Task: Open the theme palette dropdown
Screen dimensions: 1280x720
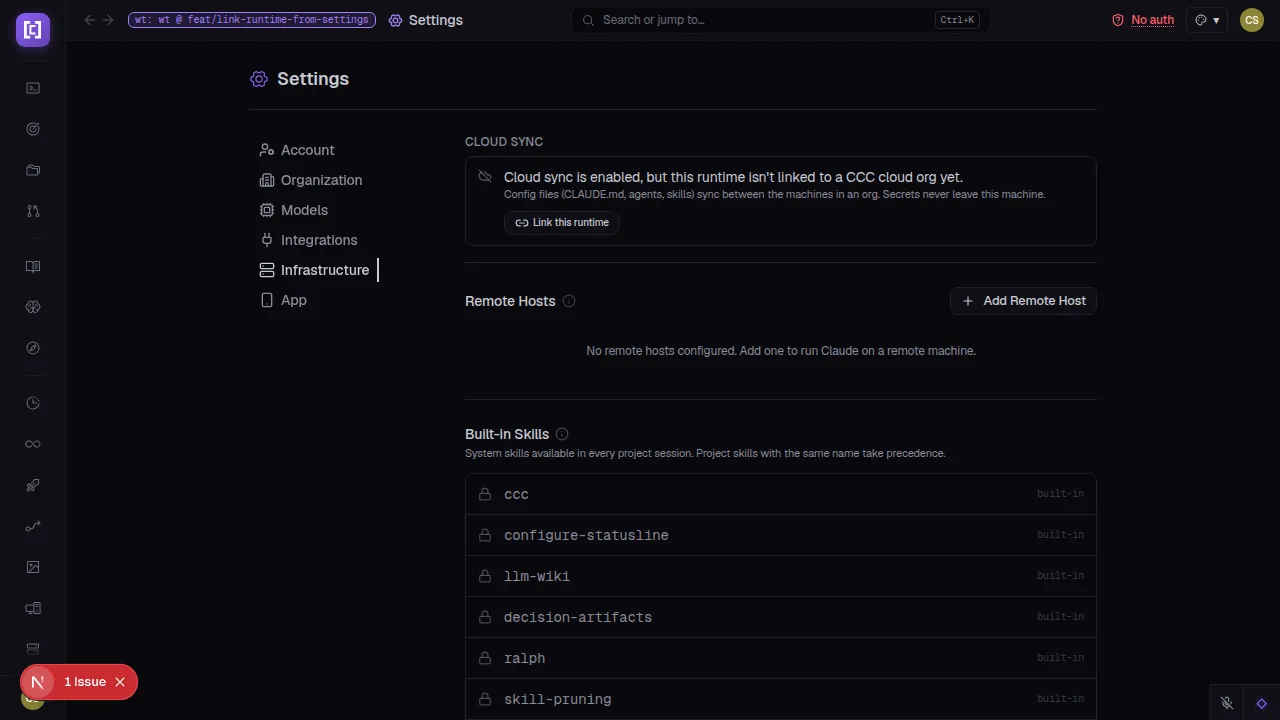Action: [1207, 20]
